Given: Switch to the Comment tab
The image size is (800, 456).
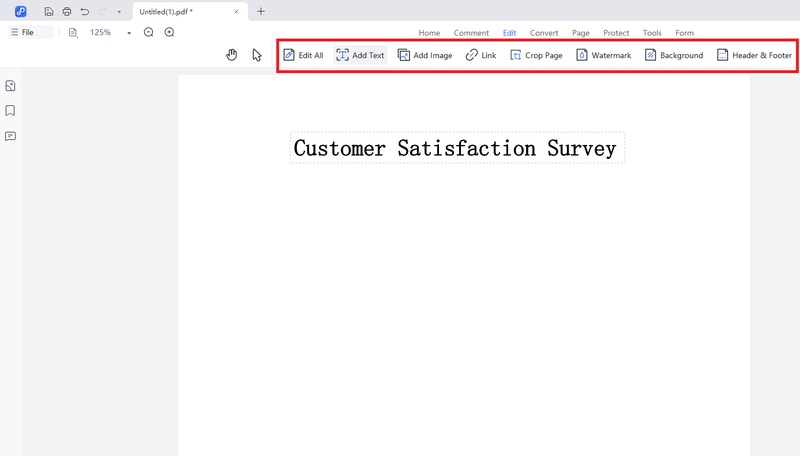Looking at the screenshot, I should (x=471, y=33).
